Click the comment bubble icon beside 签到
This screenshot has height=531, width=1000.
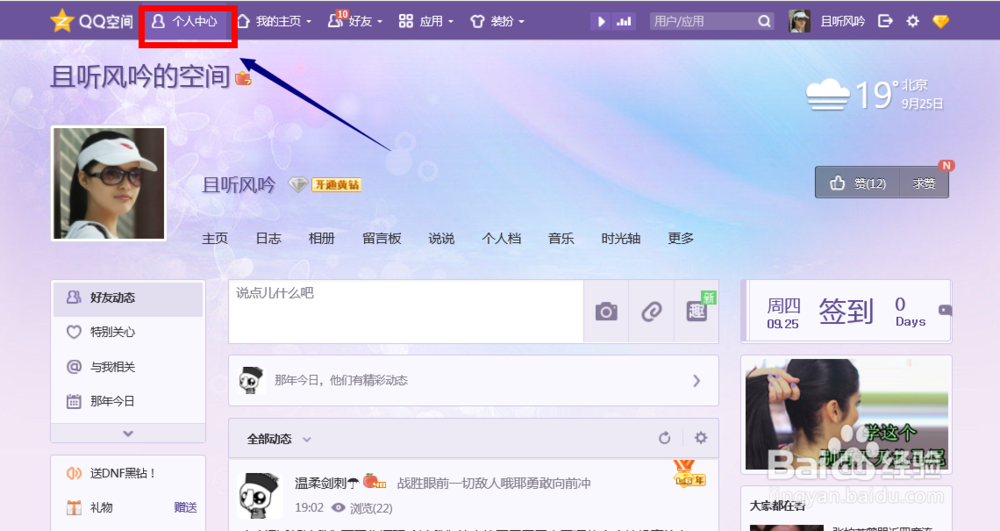coord(945,310)
